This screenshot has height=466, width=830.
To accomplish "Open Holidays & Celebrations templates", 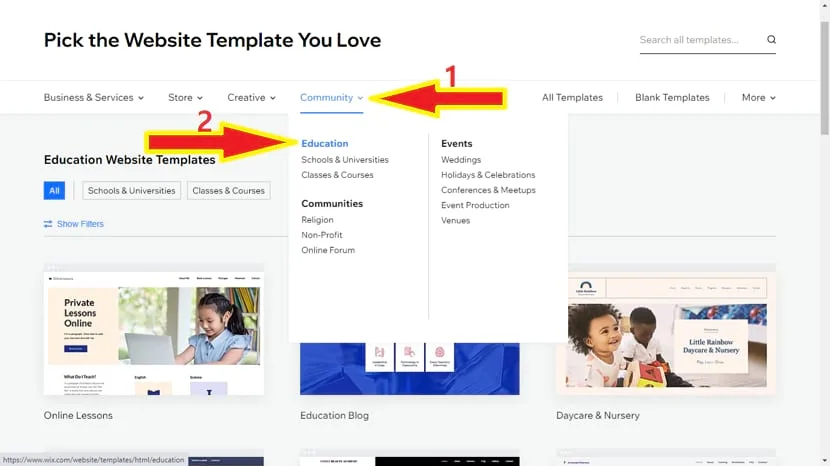I will click(x=488, y=175).
